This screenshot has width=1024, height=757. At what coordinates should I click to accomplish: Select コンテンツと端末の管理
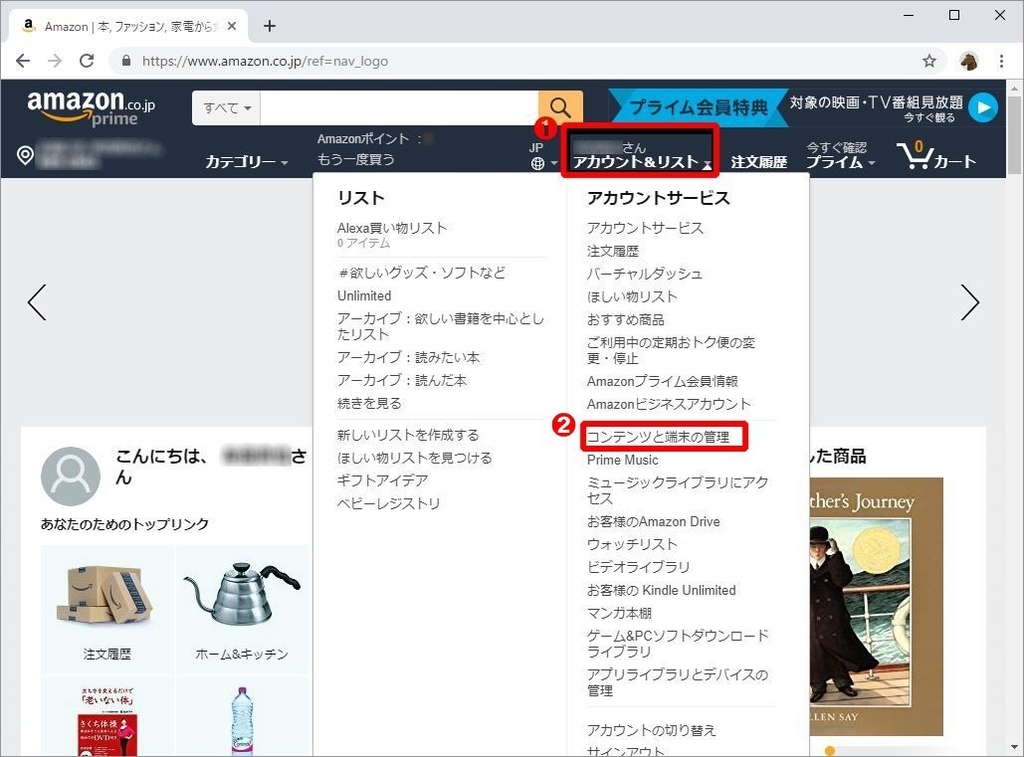point(658,437)
